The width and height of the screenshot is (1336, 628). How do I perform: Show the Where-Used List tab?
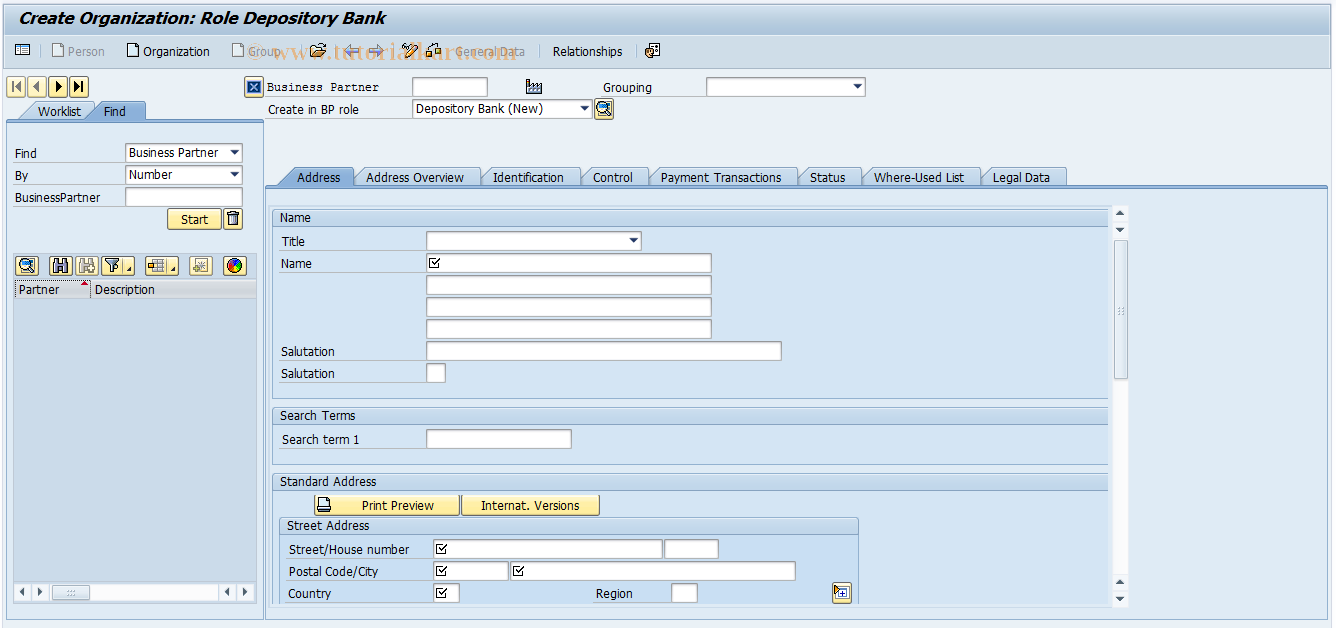[x=919, y=177]
